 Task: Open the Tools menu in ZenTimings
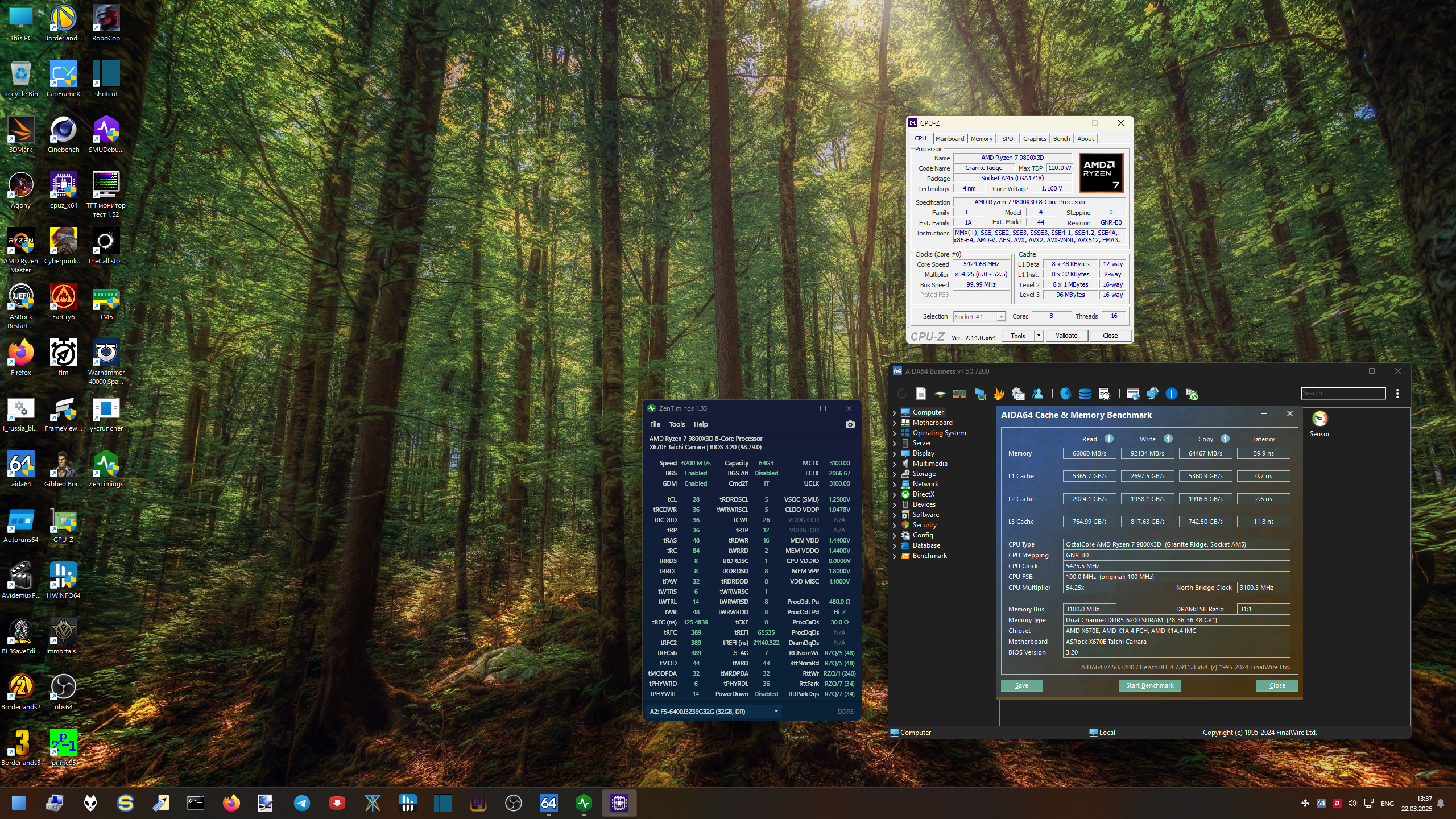[676, 424]
